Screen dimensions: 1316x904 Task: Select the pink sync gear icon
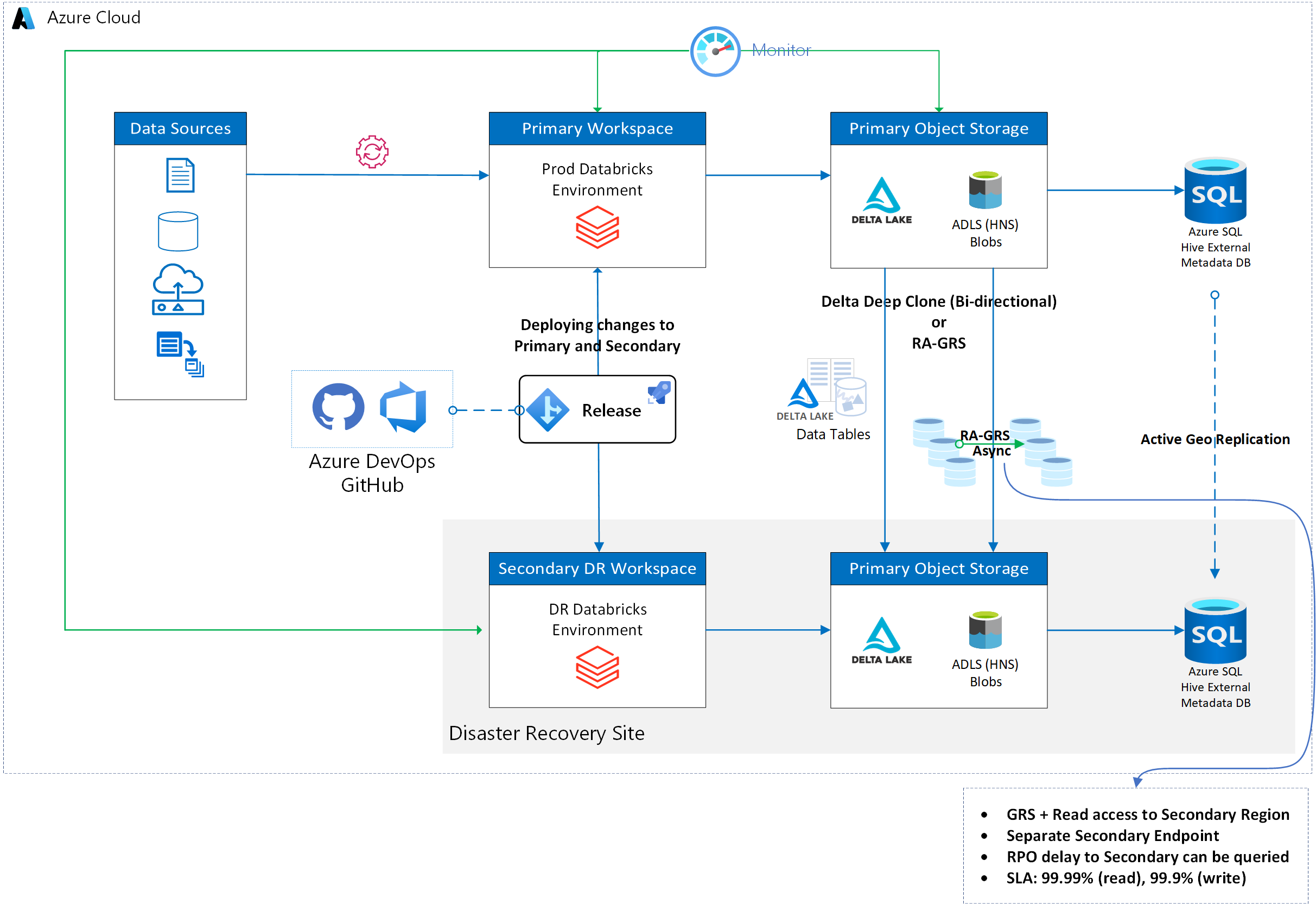pos(372,152)
